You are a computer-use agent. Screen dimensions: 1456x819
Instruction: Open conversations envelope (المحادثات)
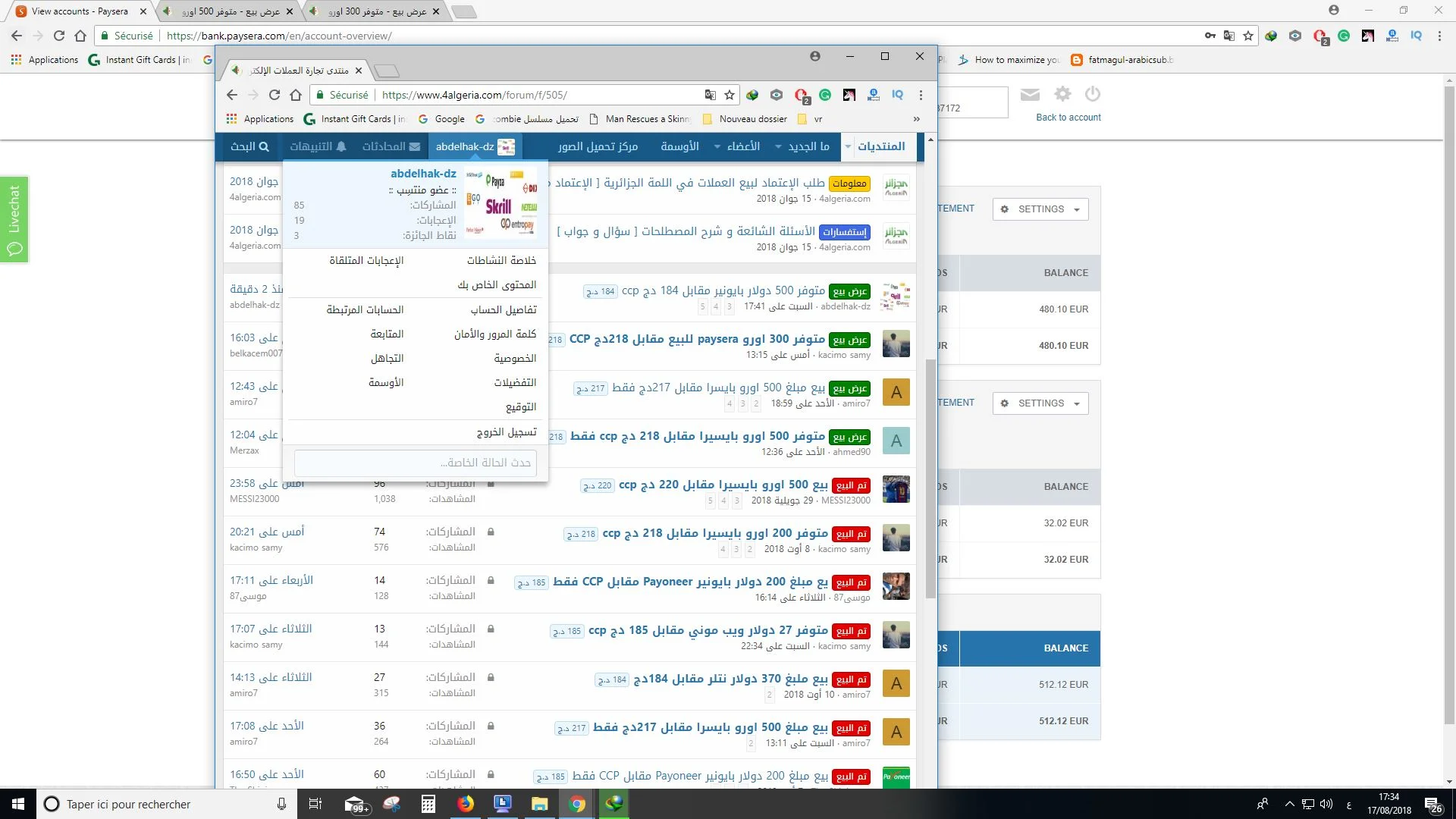coord(391,146)
